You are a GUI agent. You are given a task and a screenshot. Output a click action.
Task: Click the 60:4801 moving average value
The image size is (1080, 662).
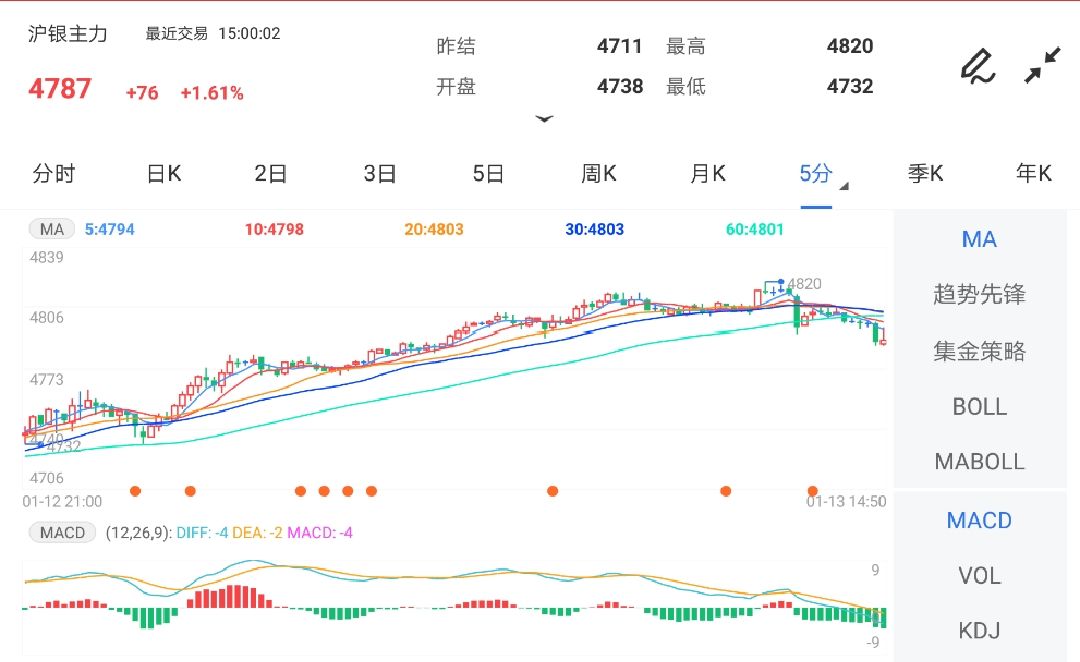point(755,229)
